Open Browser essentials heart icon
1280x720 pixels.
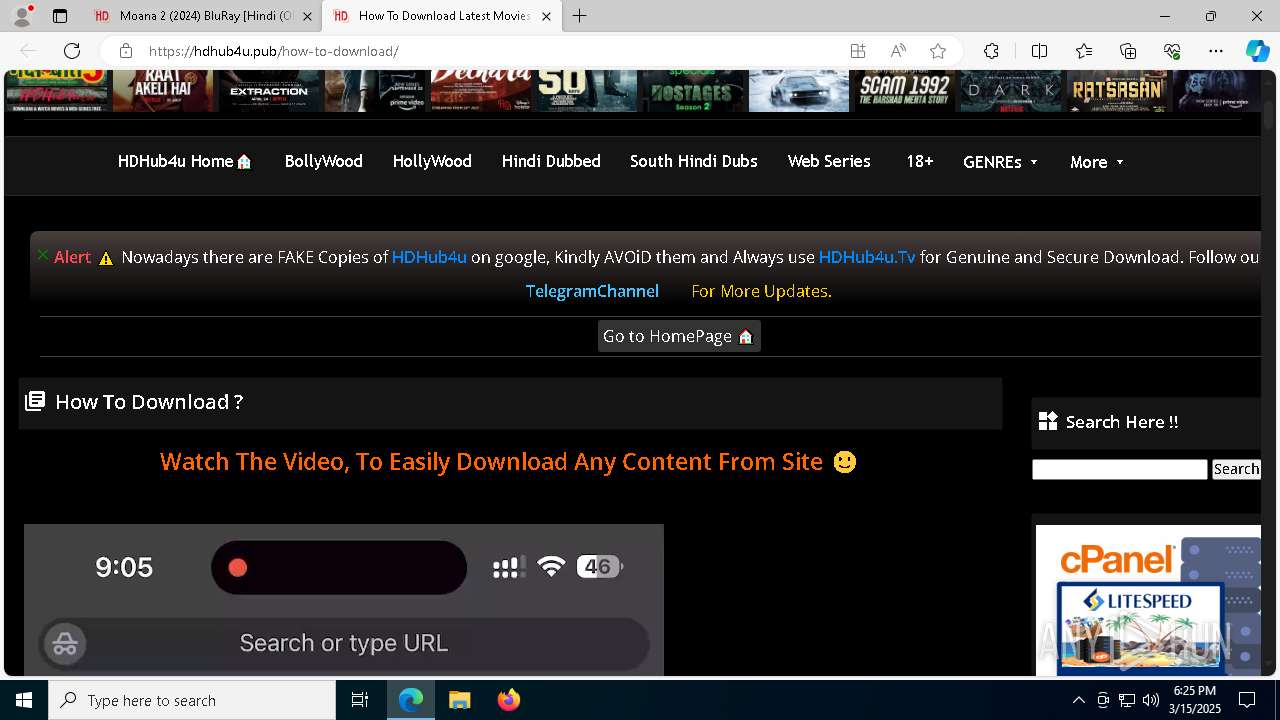click(x=1172, y=51)
